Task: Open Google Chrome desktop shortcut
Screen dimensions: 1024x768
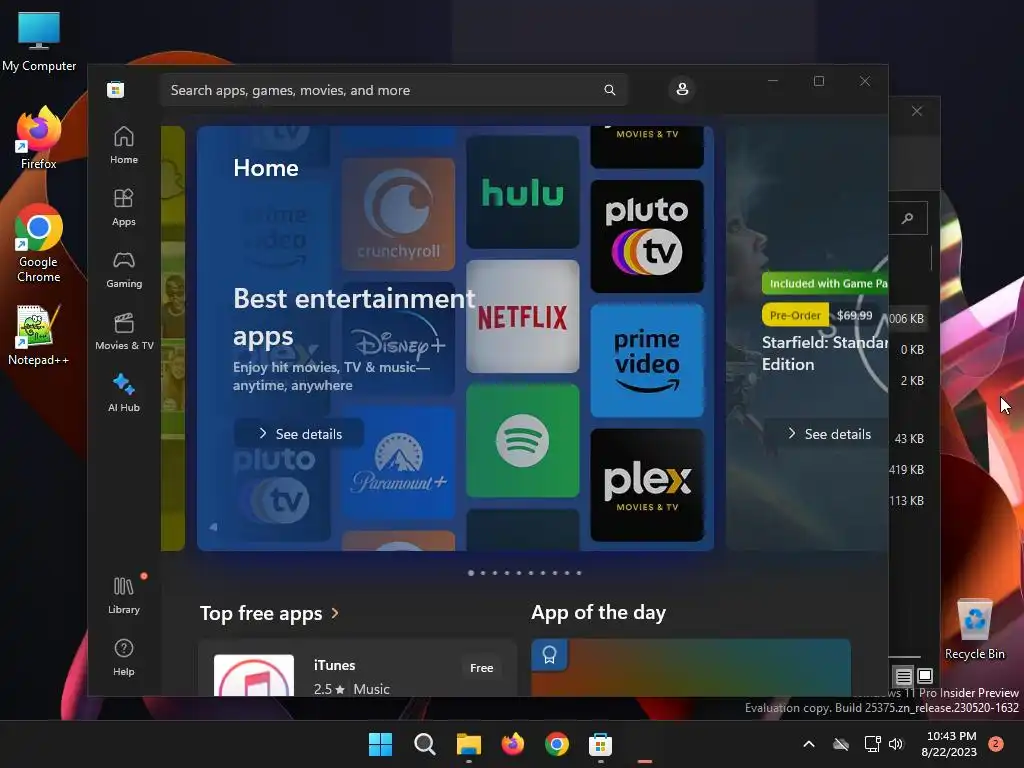Action: 39,243
